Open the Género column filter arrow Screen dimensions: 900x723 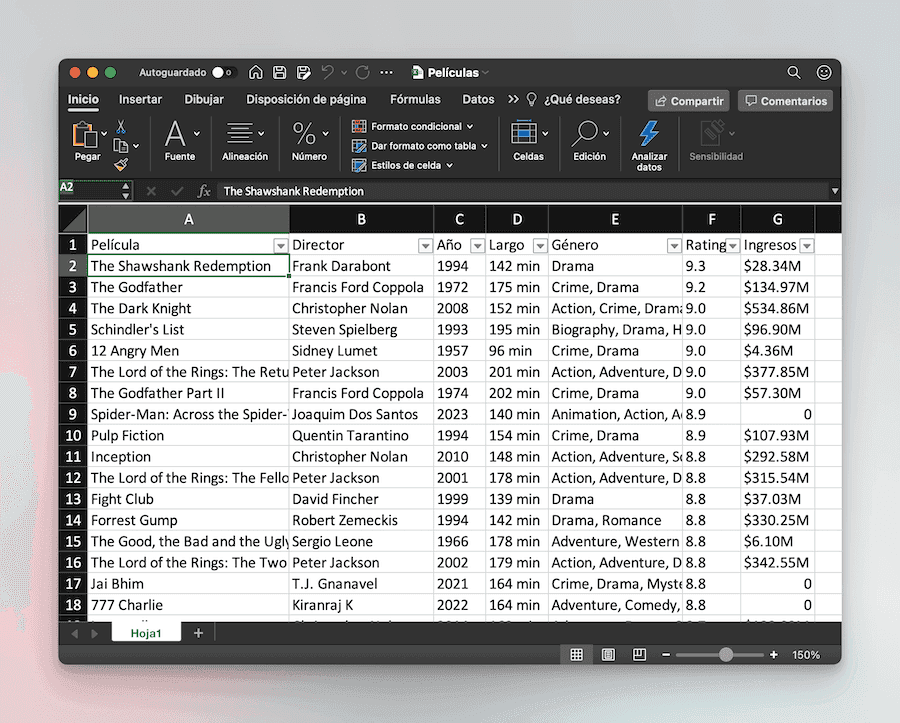click(674, 246)
